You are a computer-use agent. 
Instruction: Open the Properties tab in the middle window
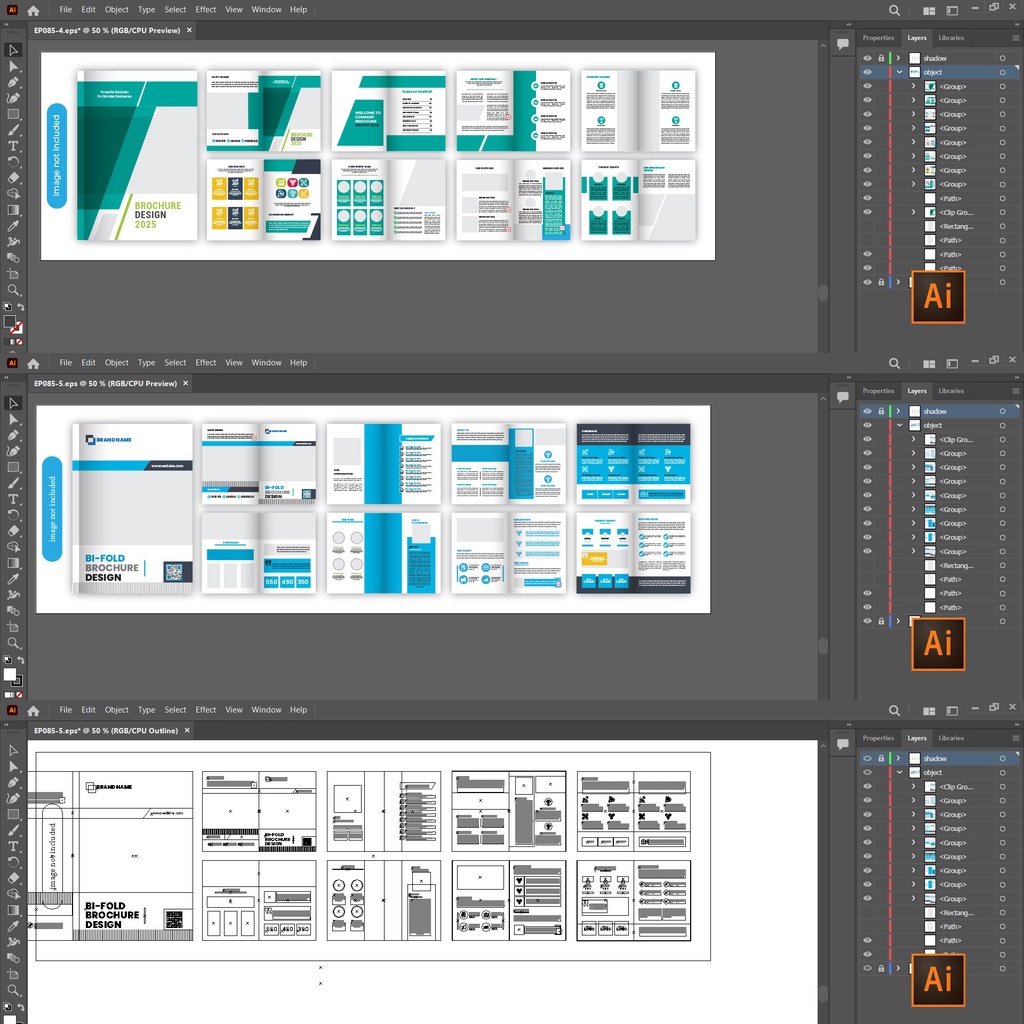(x=878, y=391)
